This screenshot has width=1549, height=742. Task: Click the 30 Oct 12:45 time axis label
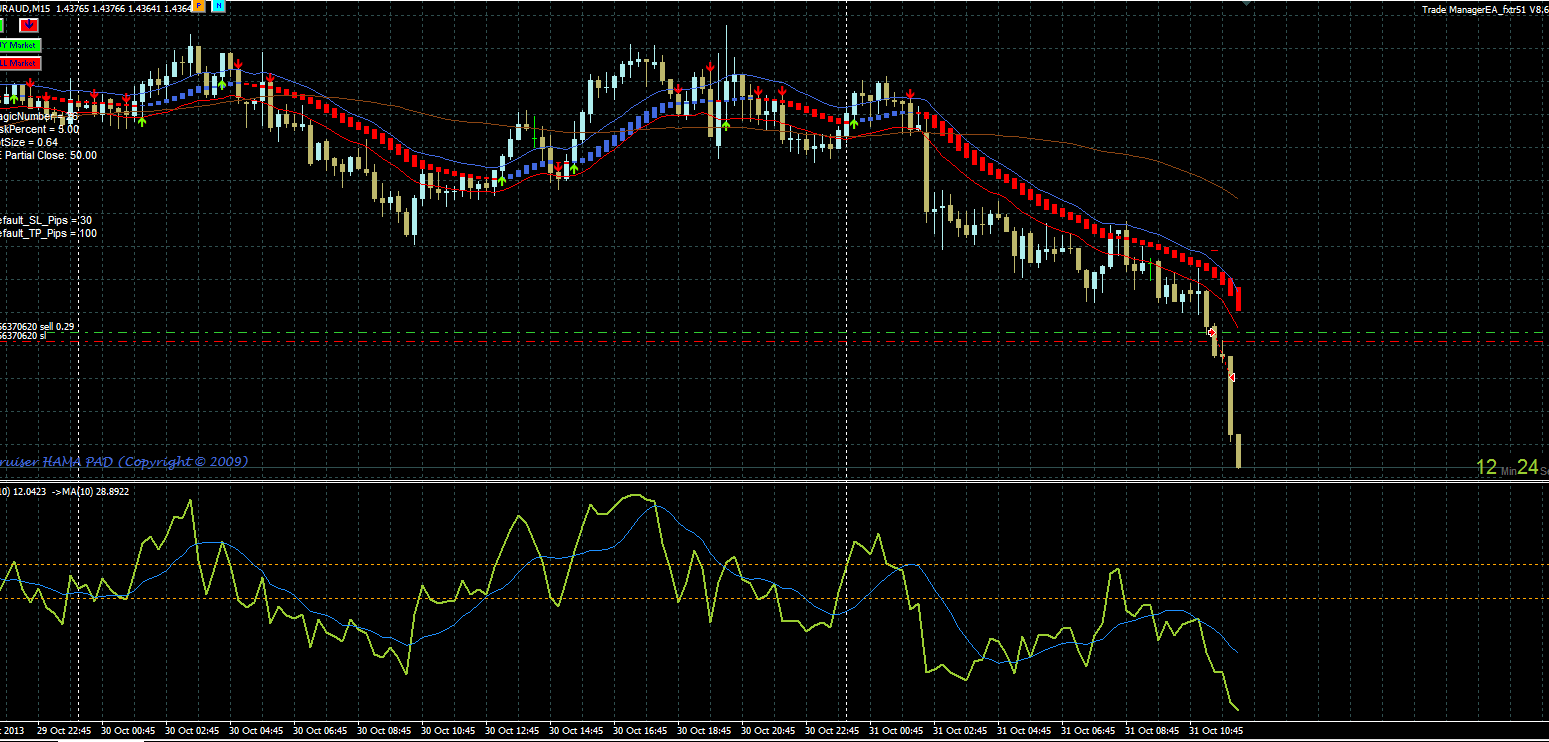[512, 731]
